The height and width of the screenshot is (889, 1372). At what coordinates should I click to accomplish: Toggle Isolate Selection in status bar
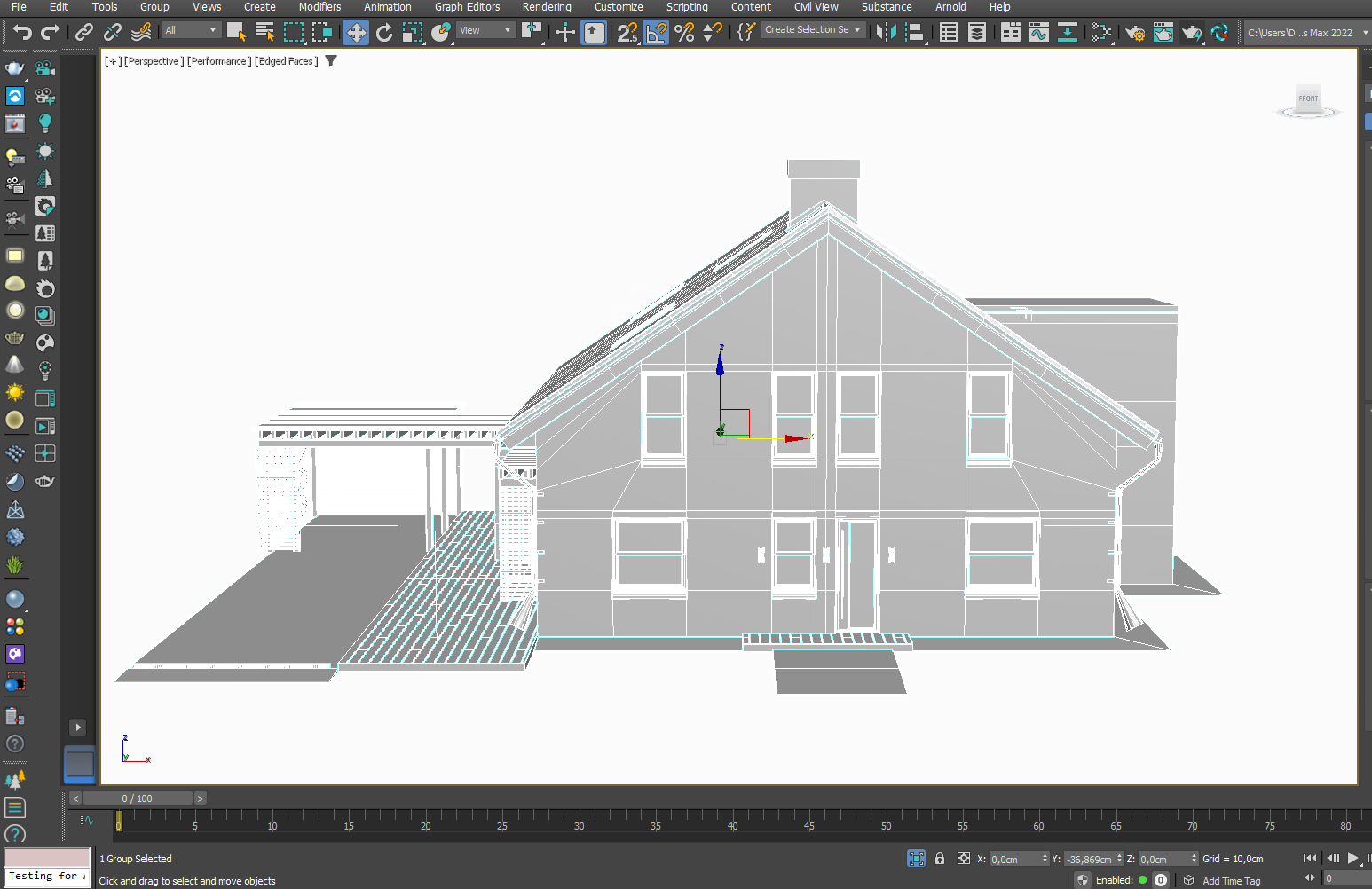(x=916, y=858)
